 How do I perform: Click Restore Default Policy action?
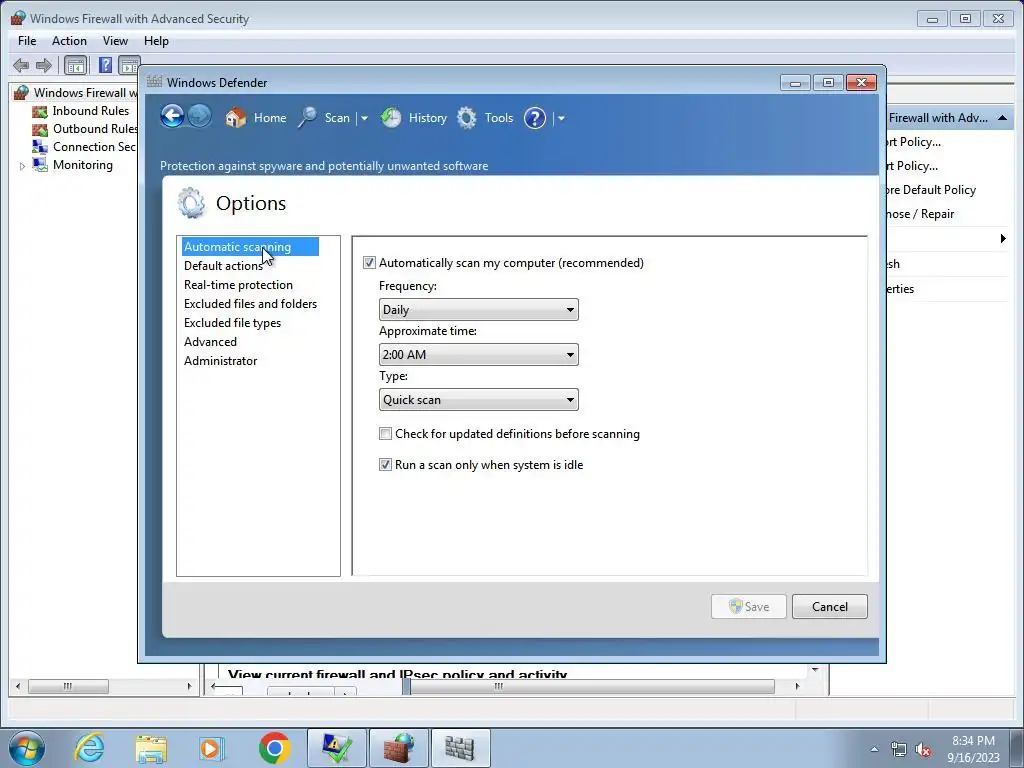point(931,190)
